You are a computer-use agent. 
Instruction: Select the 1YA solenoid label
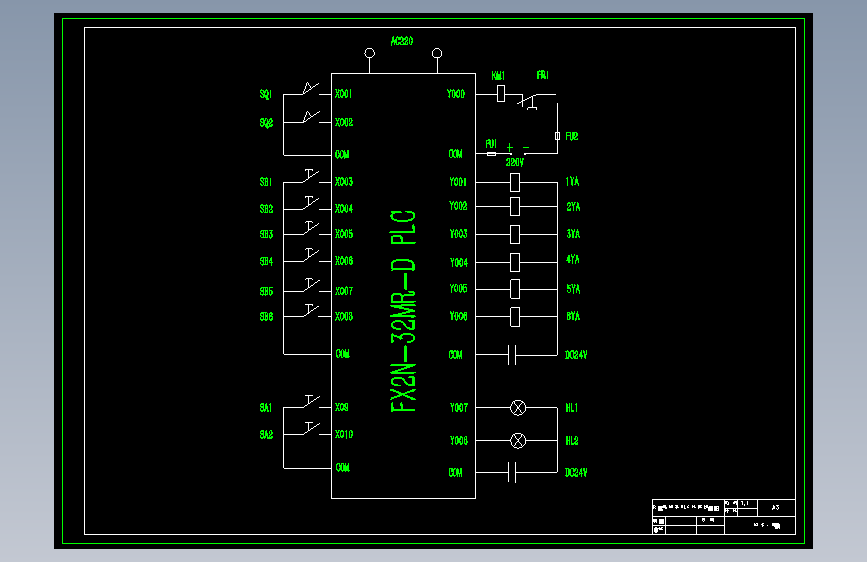click(572, 181)
